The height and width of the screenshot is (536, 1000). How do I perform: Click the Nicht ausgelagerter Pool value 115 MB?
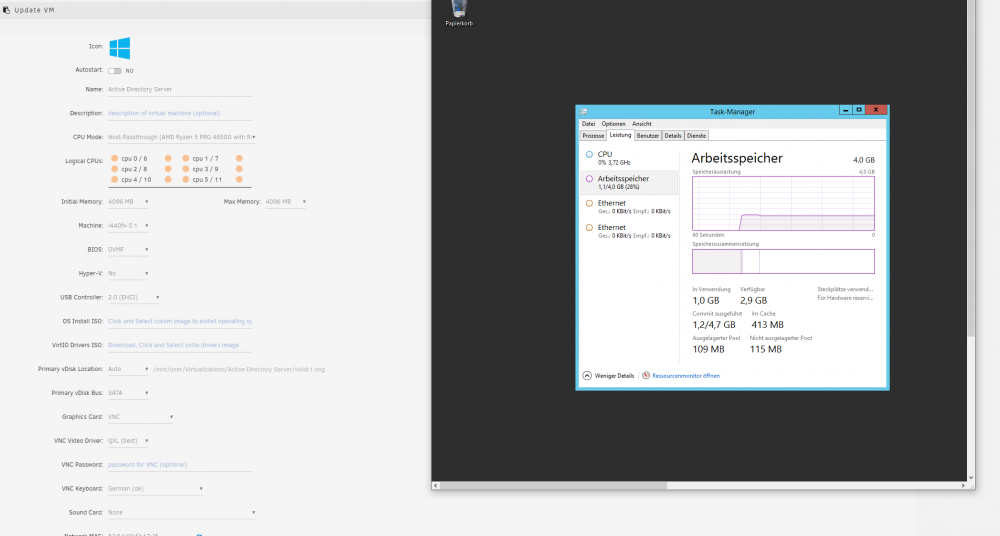coord(765,349)
